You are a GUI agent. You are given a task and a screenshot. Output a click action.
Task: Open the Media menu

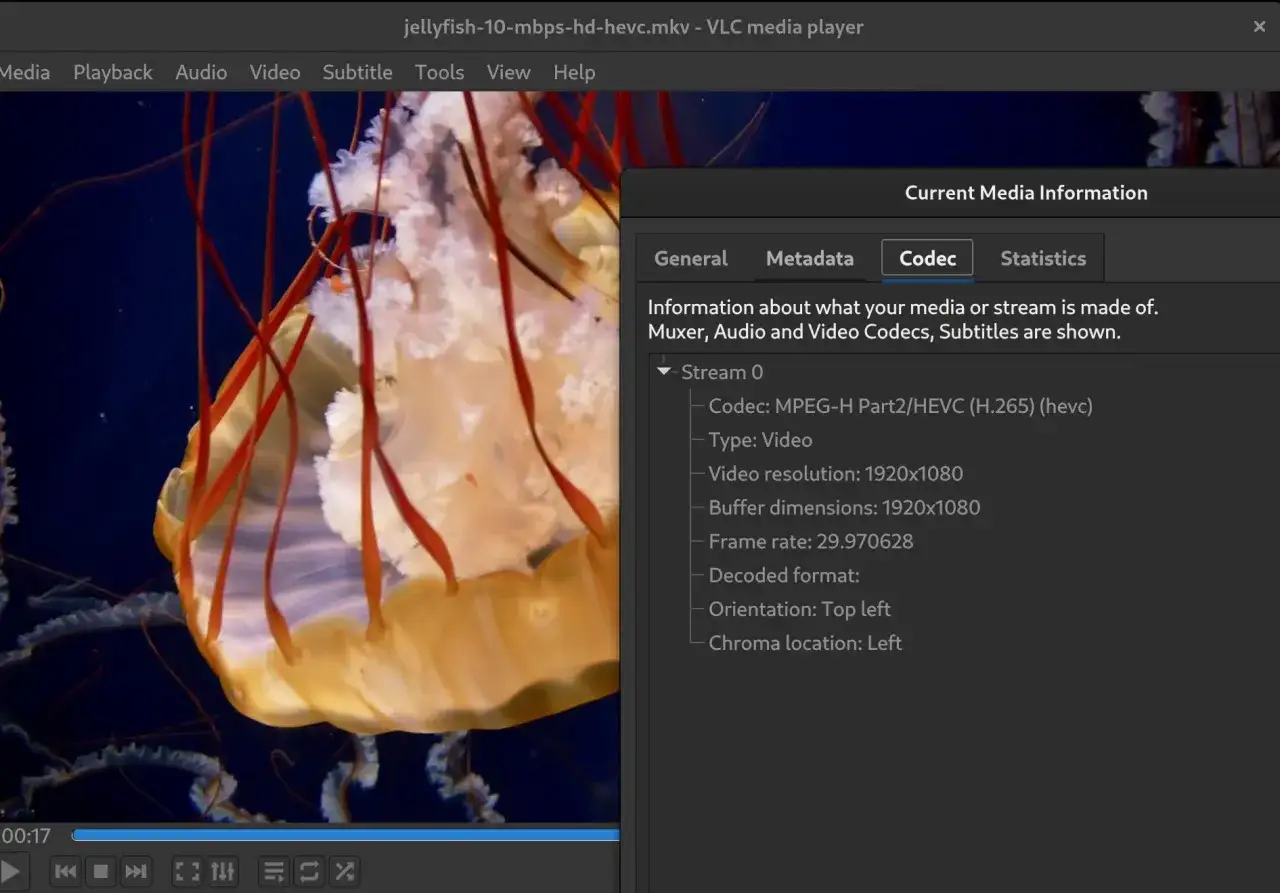pyautogui.click(x=24, y=72)
